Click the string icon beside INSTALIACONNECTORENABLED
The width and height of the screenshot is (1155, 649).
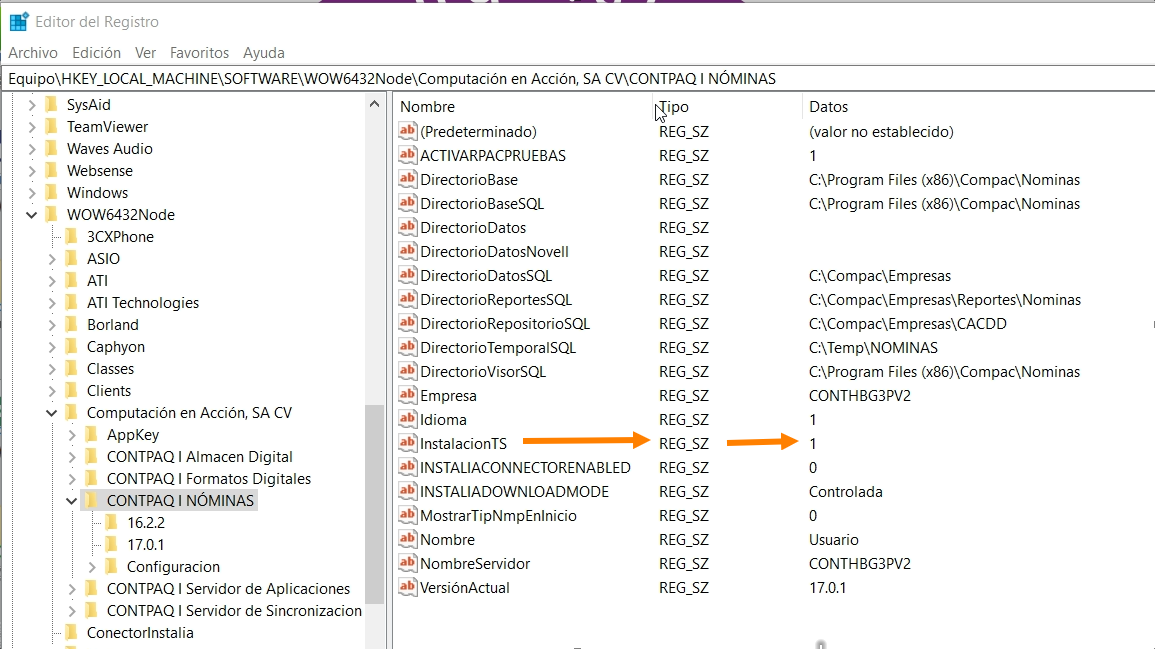[x=407, y=468]
